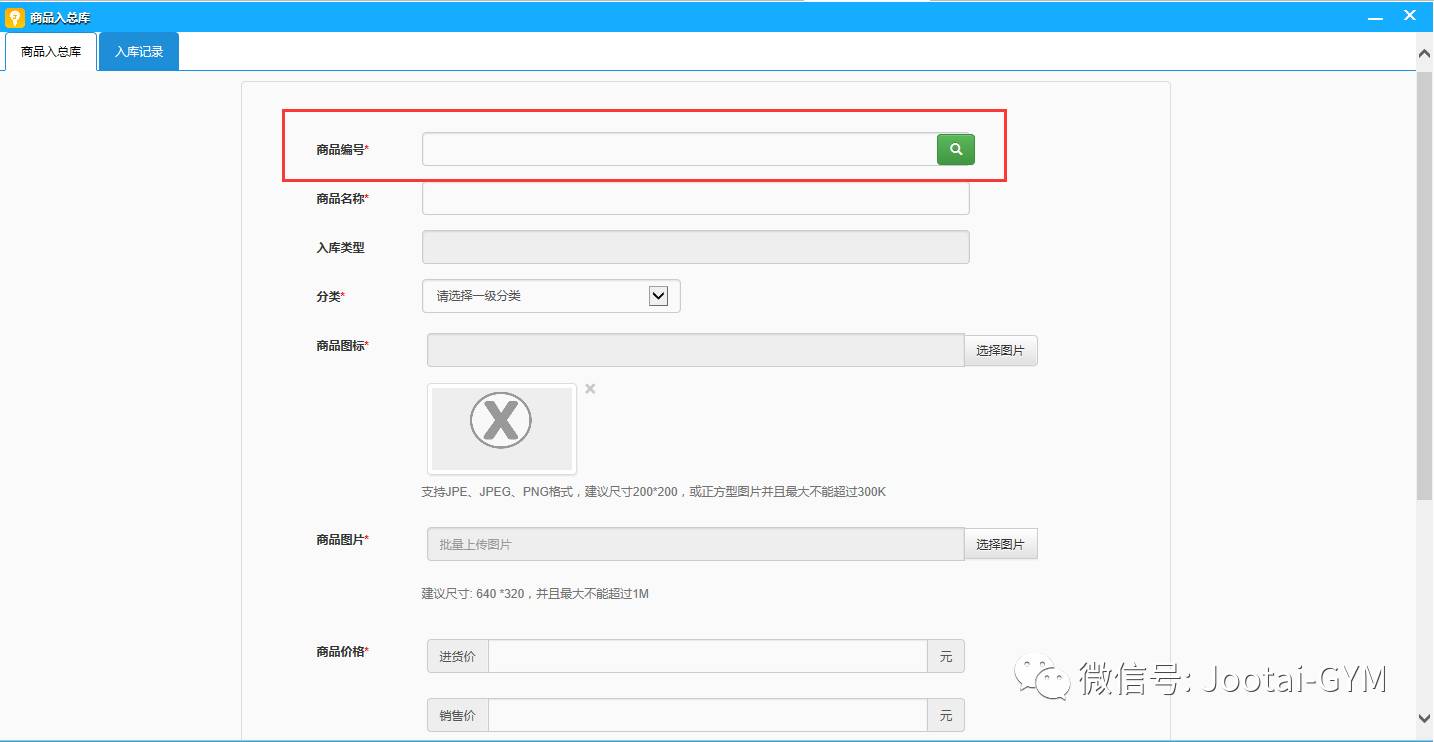Click the 元 suffix beside 进货价
Viewport: 1434px width, 742px height.
coord(946,657)
